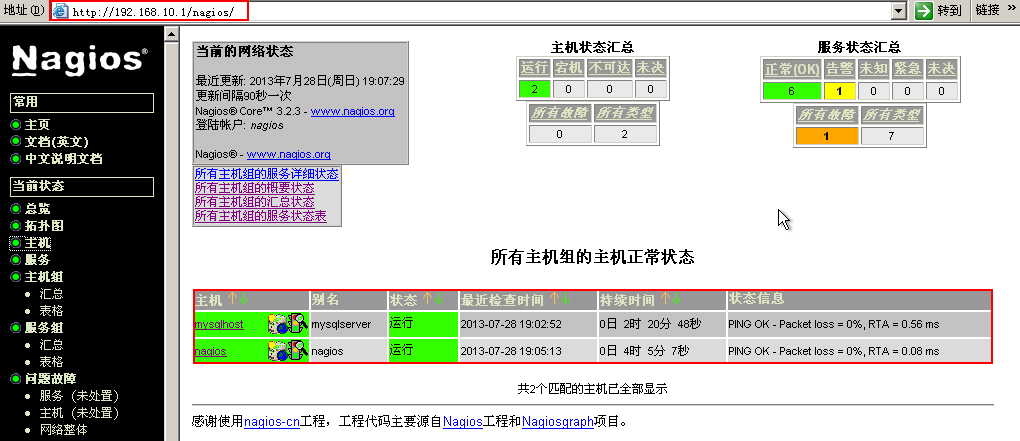Open mysqlhost host link

pyautogui.click(x=219, y=324)
